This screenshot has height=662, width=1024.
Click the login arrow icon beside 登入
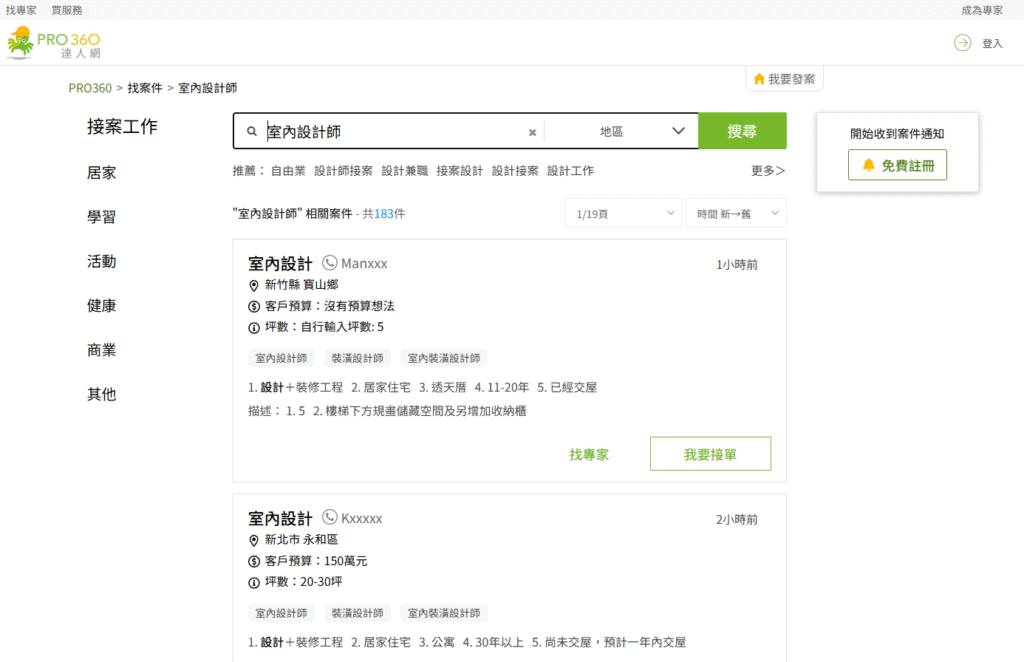coord(962,43)
